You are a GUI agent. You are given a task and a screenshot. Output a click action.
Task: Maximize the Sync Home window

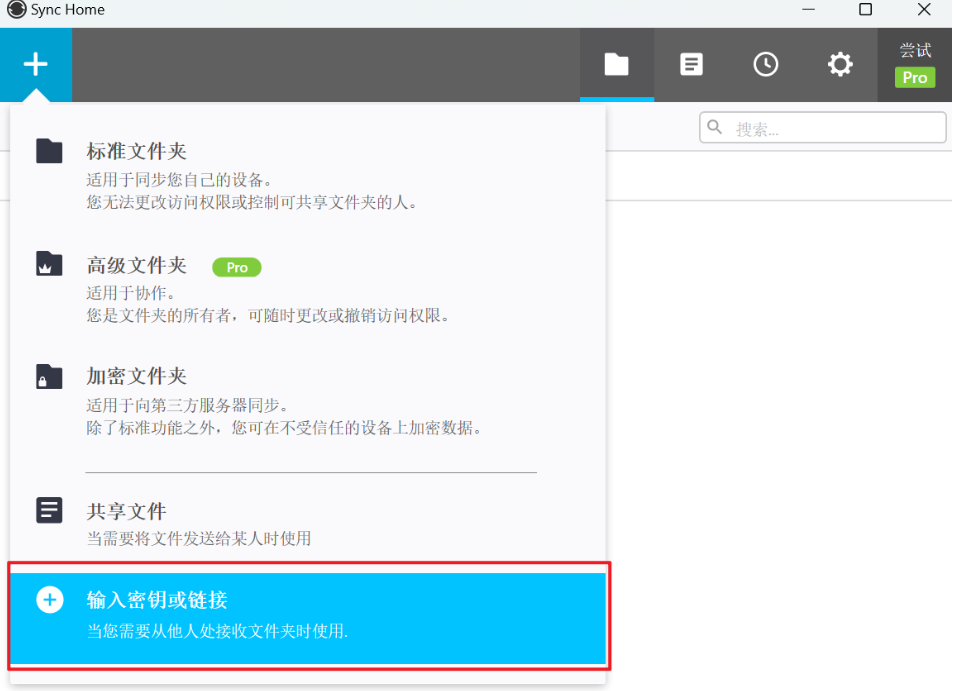coord(865,10)
